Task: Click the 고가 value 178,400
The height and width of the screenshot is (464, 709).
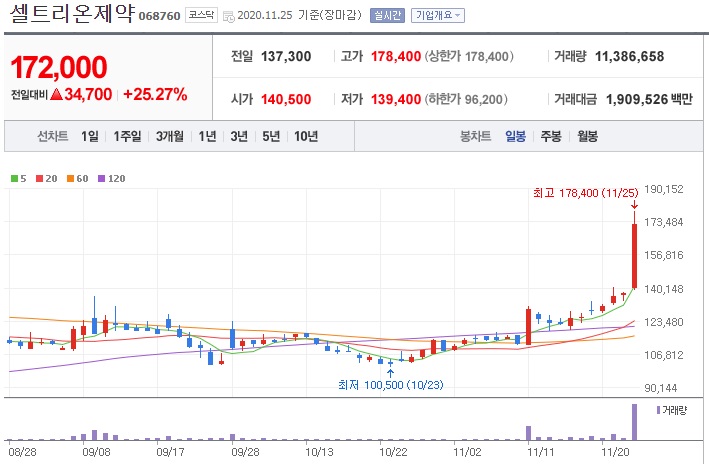Action: pyautogui.click(x=396, y=57)
